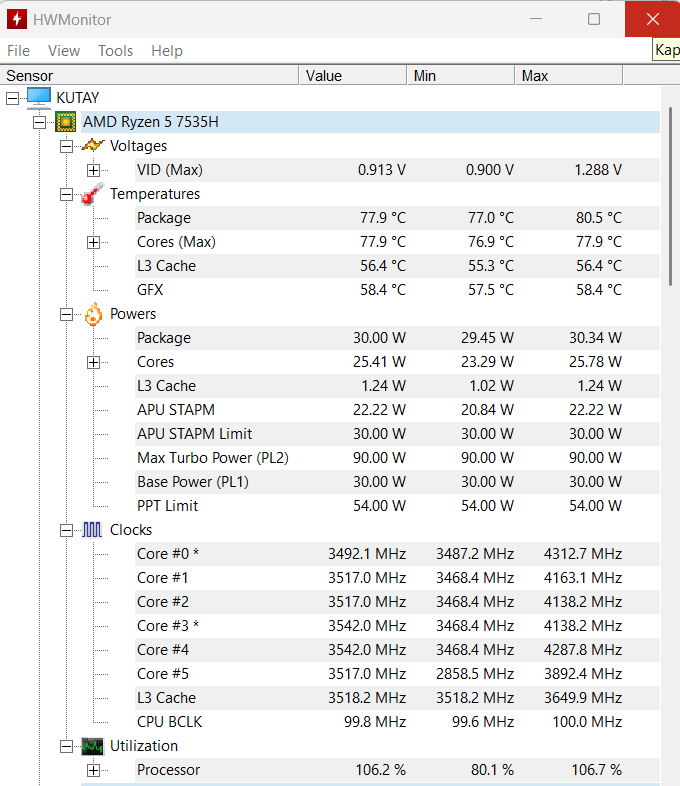The width and height of the screenshot is (680, 786).
Task: Click the HWMonitor lightning app icon
Action: pos(17,19)
